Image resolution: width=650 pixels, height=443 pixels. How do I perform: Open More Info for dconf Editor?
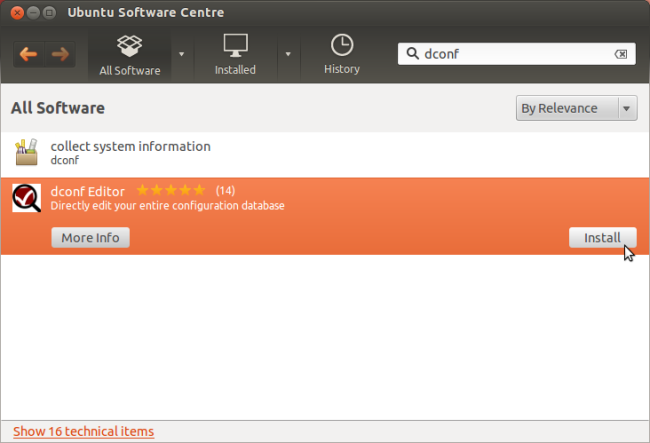pos(90,237)
